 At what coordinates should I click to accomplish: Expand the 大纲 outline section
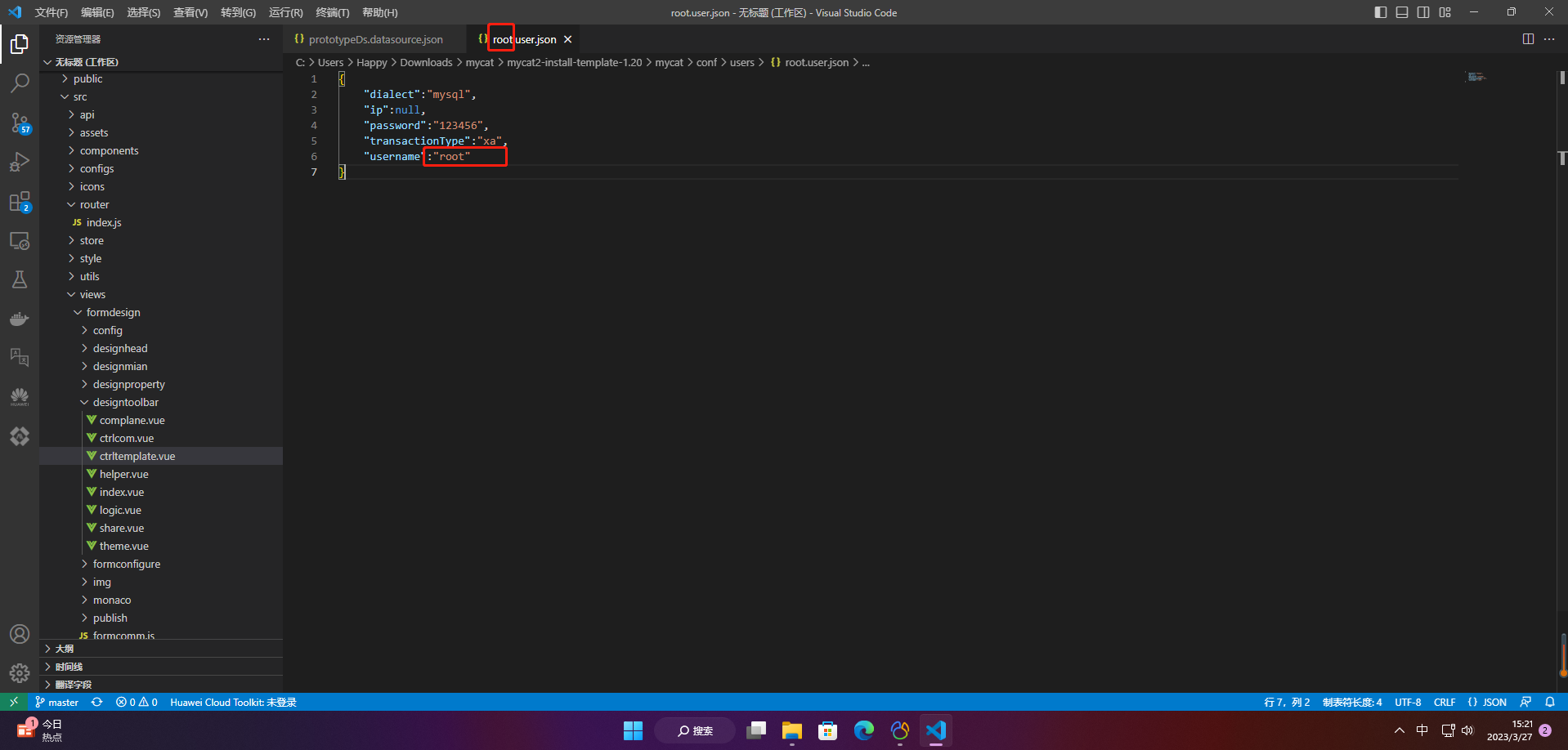point(161,649)
